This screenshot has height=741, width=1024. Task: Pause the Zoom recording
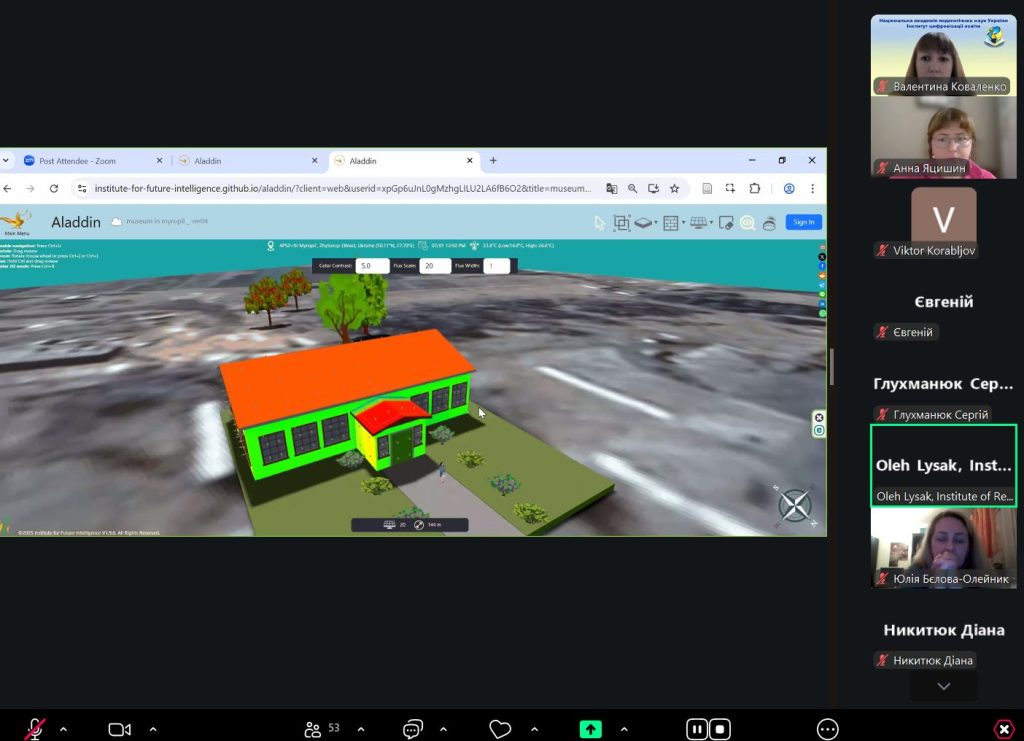pos(697,729)
